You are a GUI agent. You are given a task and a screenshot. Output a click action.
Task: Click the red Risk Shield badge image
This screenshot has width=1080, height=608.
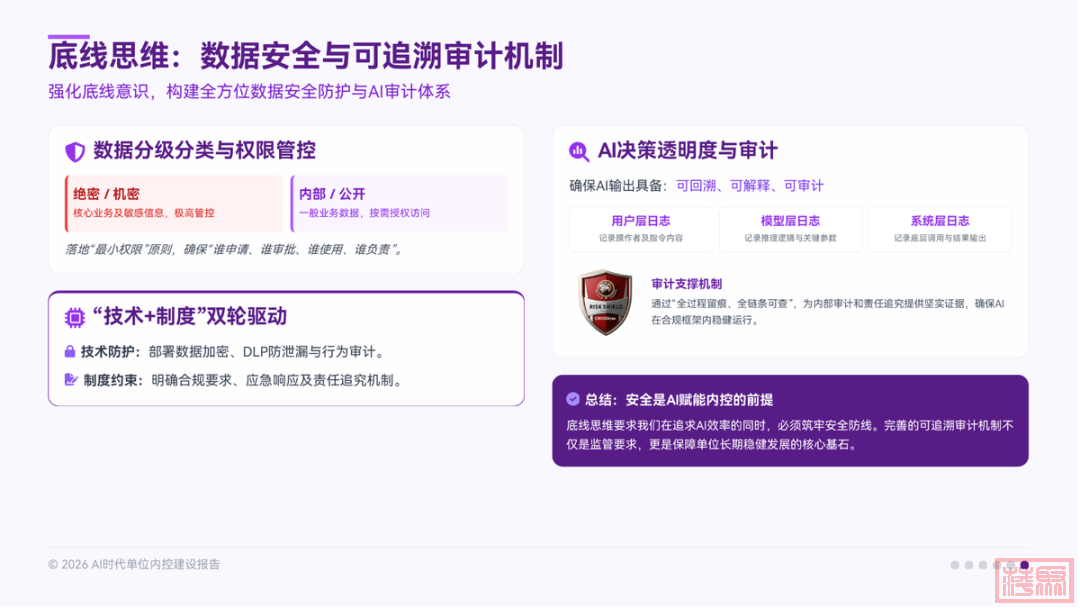pos(605,302)
